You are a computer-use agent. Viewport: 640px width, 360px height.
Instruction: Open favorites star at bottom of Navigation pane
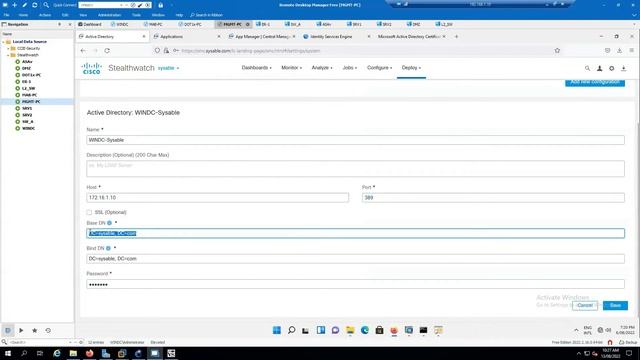pos(35,330)
